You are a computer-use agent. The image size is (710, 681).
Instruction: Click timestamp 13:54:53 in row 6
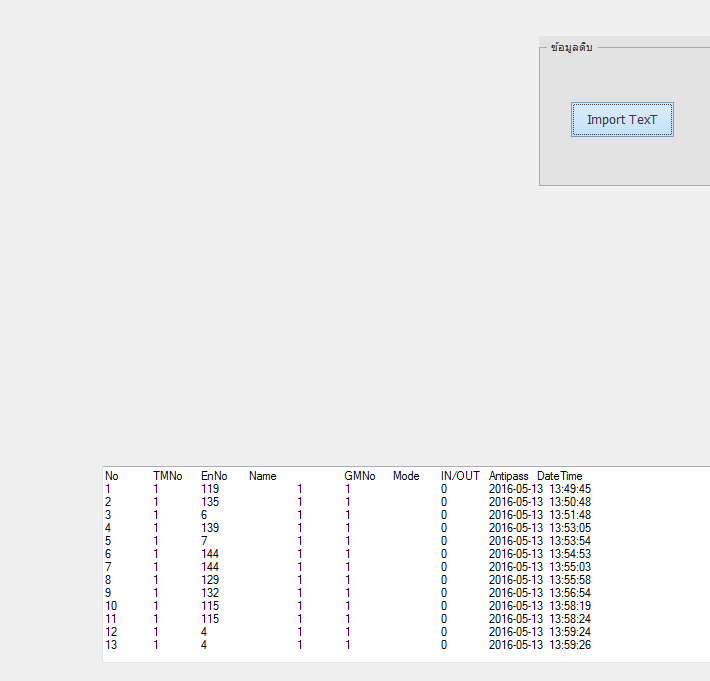(570, 554)
